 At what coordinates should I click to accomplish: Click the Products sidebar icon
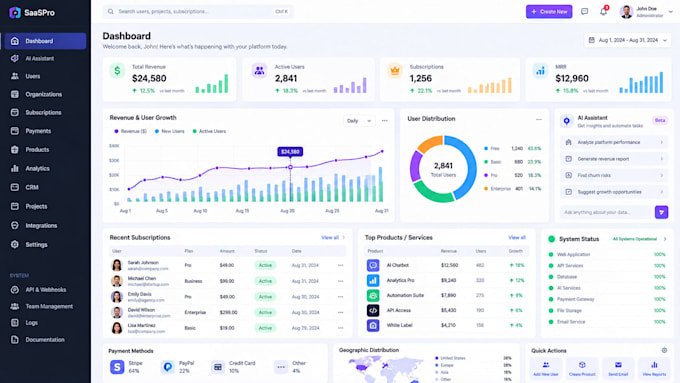15,150
